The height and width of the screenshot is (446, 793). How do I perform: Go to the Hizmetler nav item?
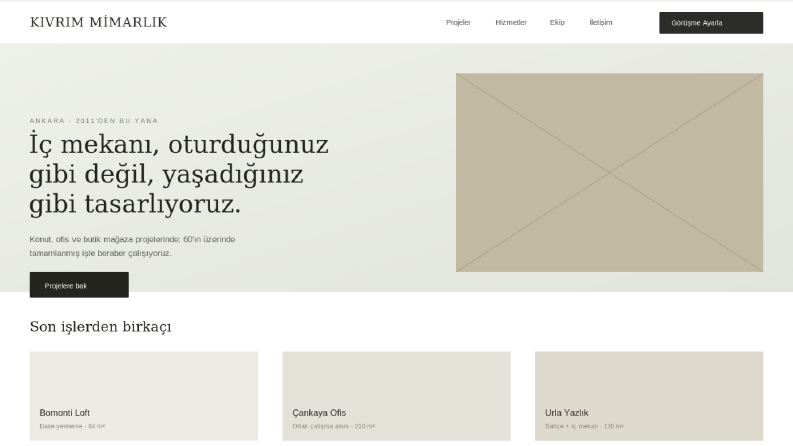[511, 22]
